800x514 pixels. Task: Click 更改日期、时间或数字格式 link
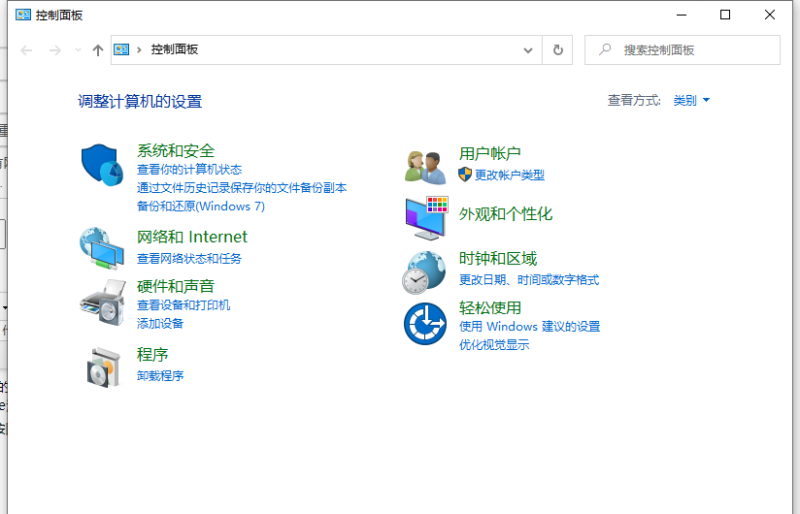(529, 280)
